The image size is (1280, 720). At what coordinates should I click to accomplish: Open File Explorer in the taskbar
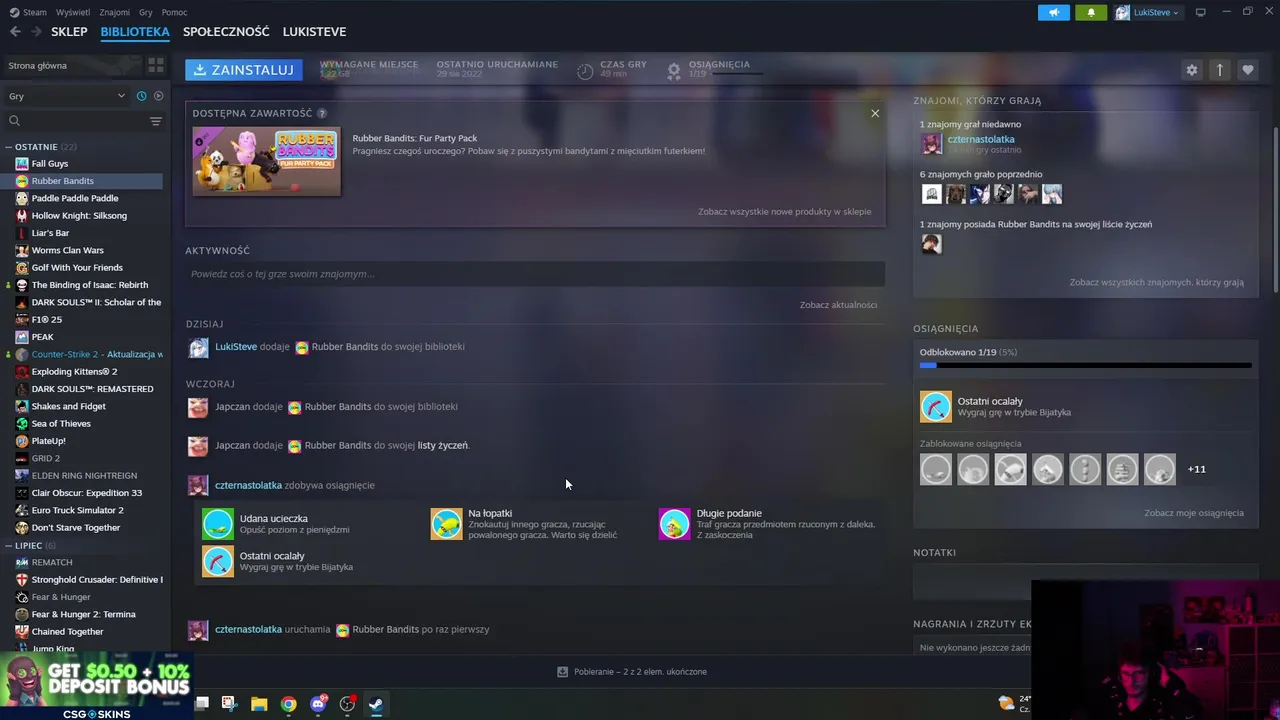pos(259,704)
